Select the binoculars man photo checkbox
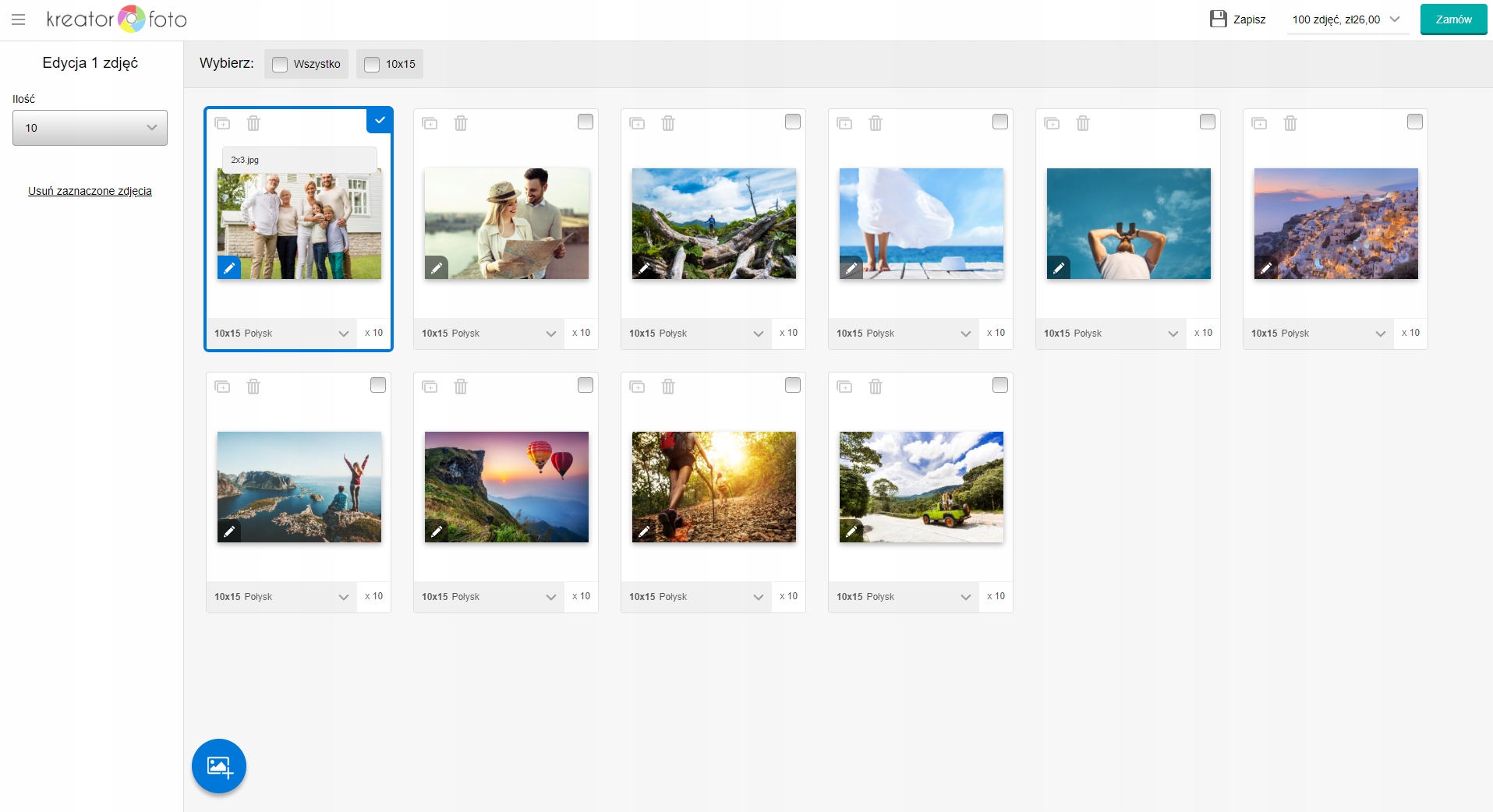This screenshot has width=1493, height=812. coord(1207,122)
